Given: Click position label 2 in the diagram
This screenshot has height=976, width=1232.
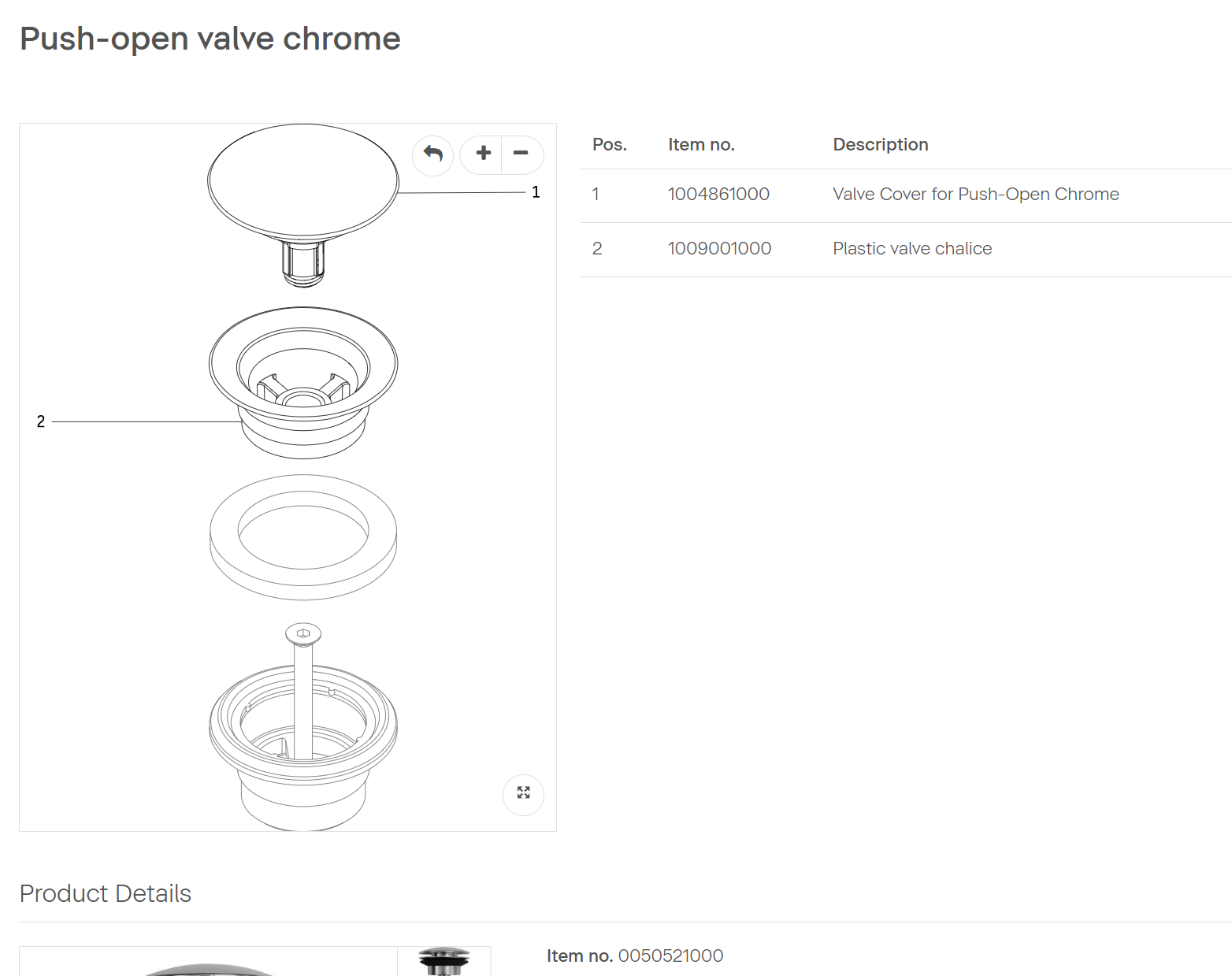Looking at the screenshot, I should pyautogui.click(x=41, y=421).
